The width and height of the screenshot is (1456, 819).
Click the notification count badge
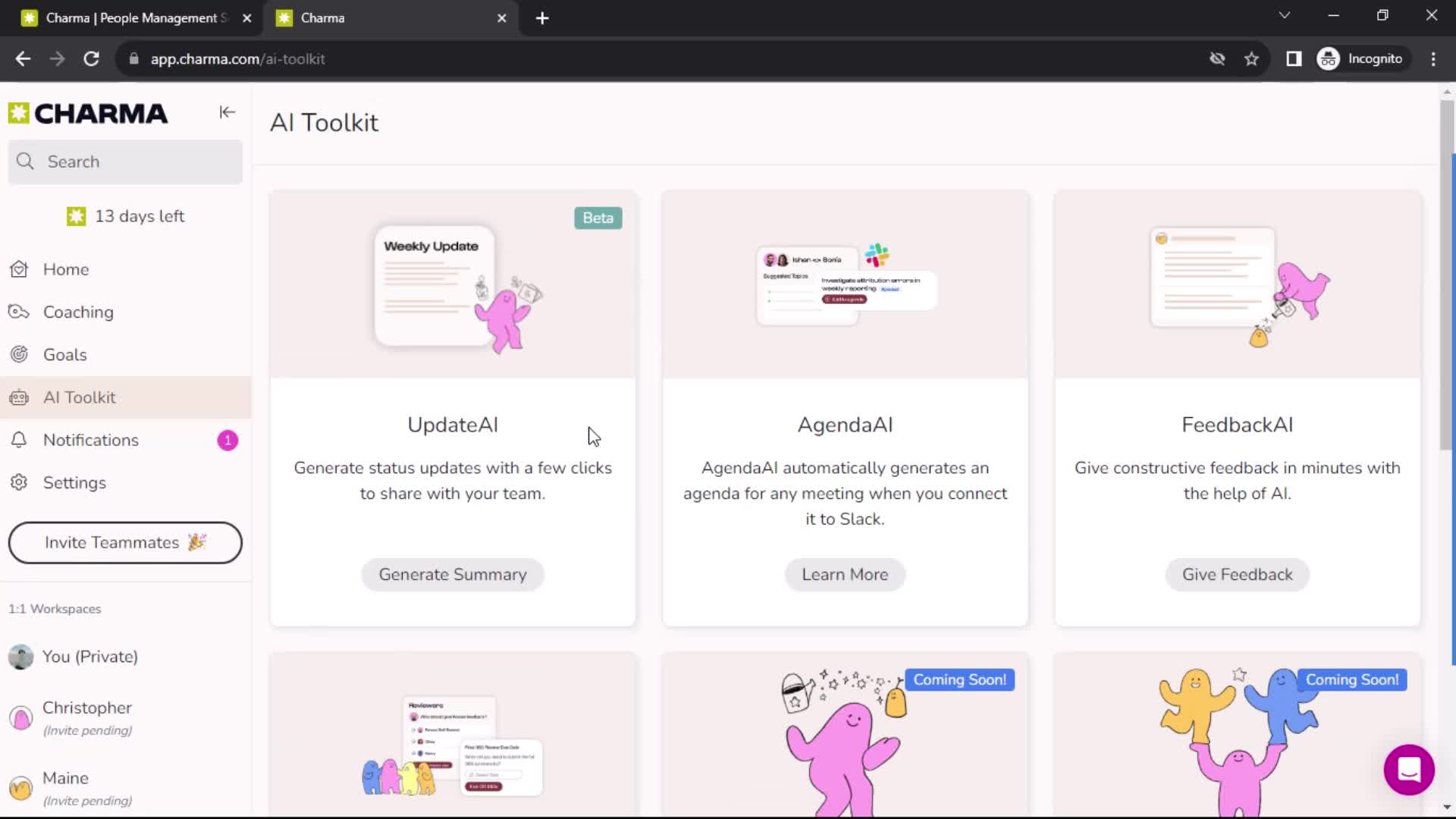click(x=227, y=440)
